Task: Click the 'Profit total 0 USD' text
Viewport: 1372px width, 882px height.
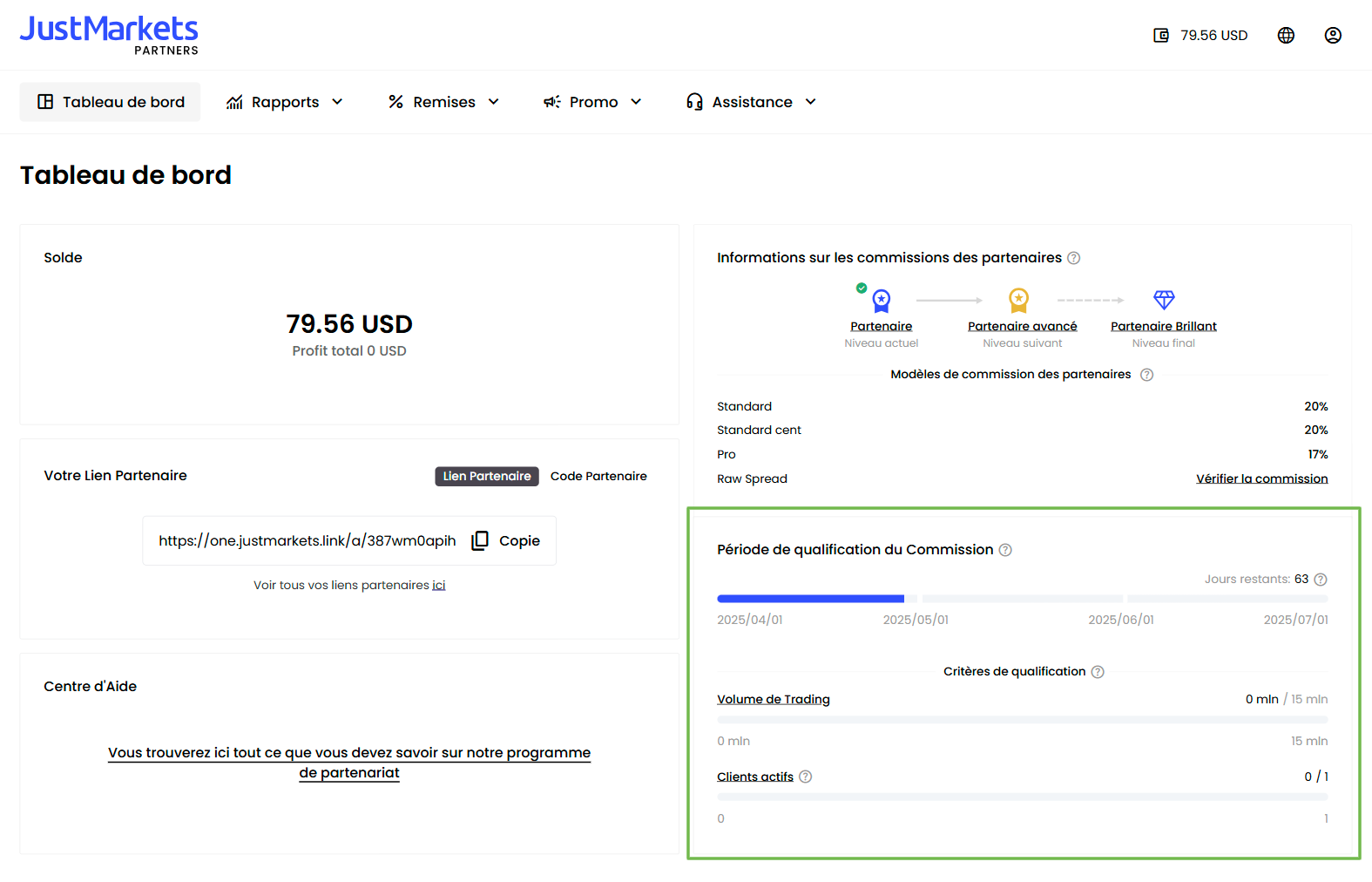Action: pyautogui.click(x=349, y=350)
